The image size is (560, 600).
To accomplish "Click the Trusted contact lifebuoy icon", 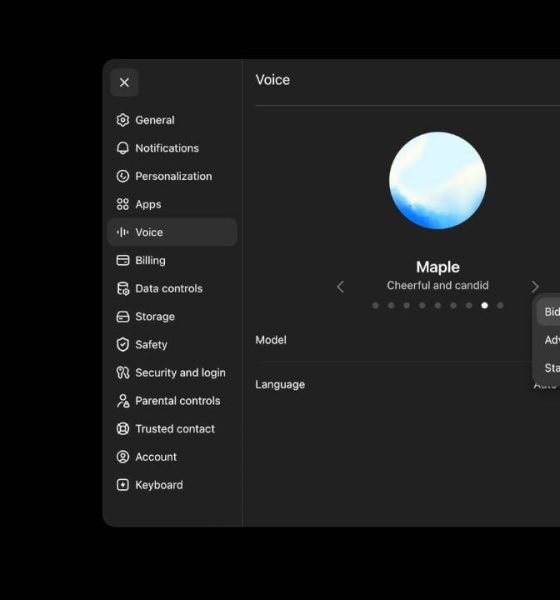I will [122, 429].
